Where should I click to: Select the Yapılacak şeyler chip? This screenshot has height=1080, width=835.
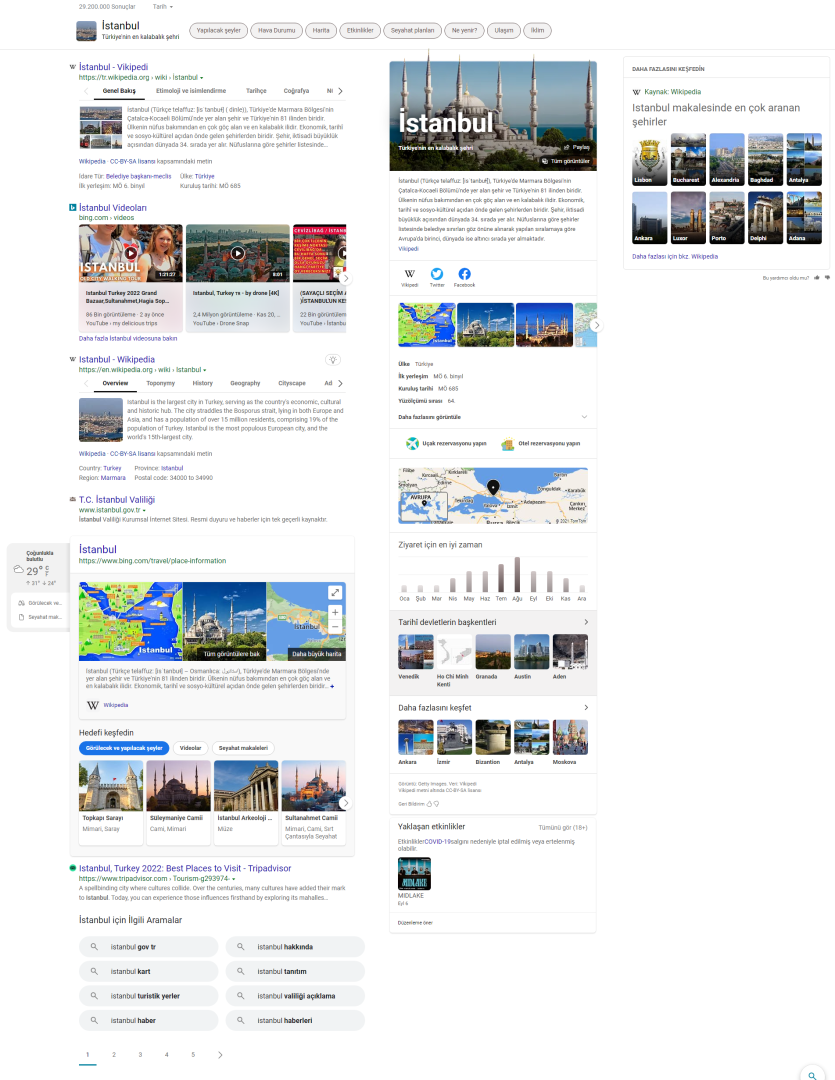click(x=218, y=30)
